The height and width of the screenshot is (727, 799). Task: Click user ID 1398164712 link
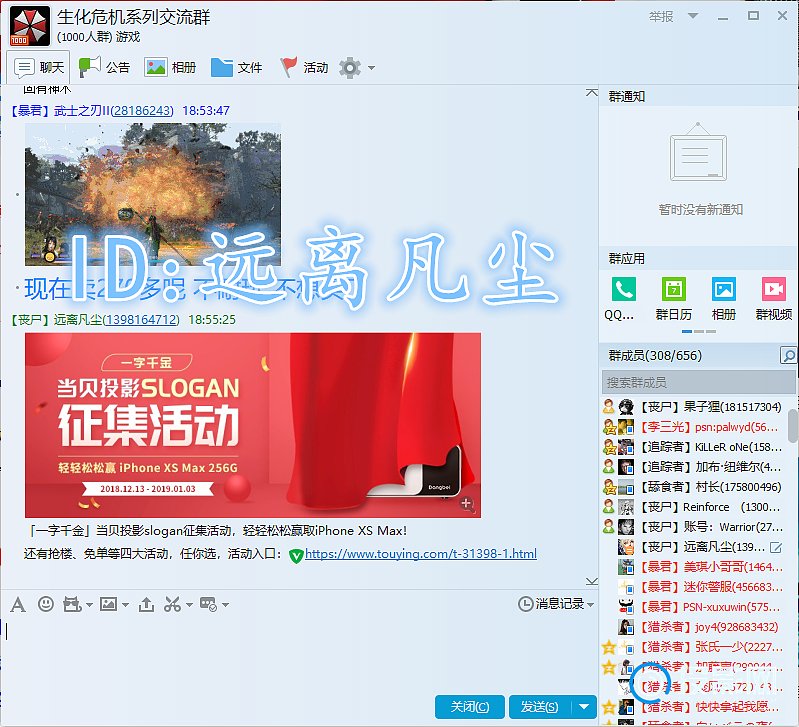pos(142,320)
